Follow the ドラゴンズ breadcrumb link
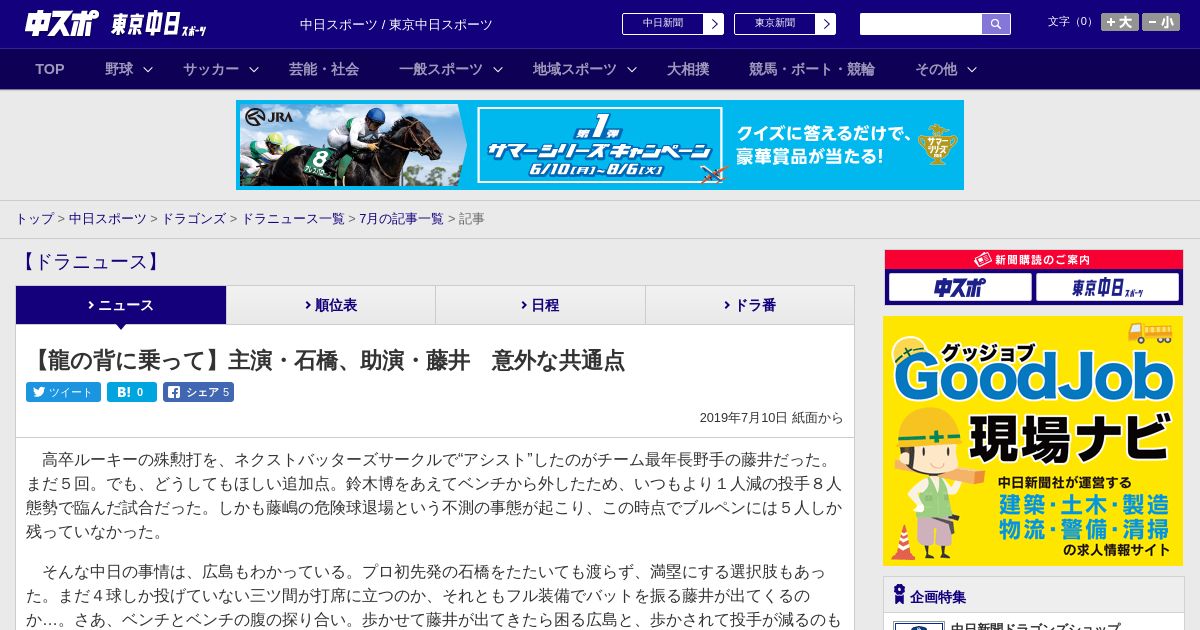This screenshot has width=1200, height=630. coord(193,219)
